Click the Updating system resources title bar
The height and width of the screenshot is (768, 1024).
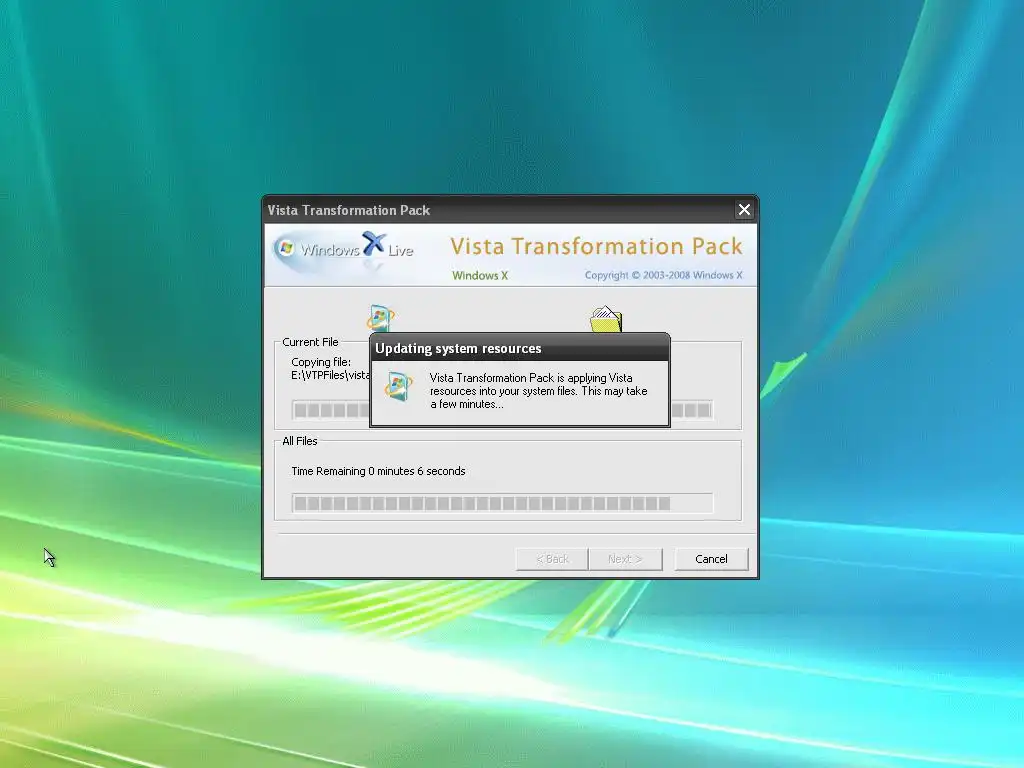520,348
